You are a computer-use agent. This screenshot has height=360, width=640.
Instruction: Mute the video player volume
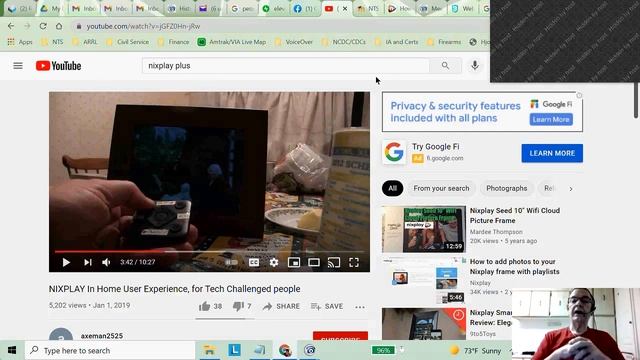(106, 262)
